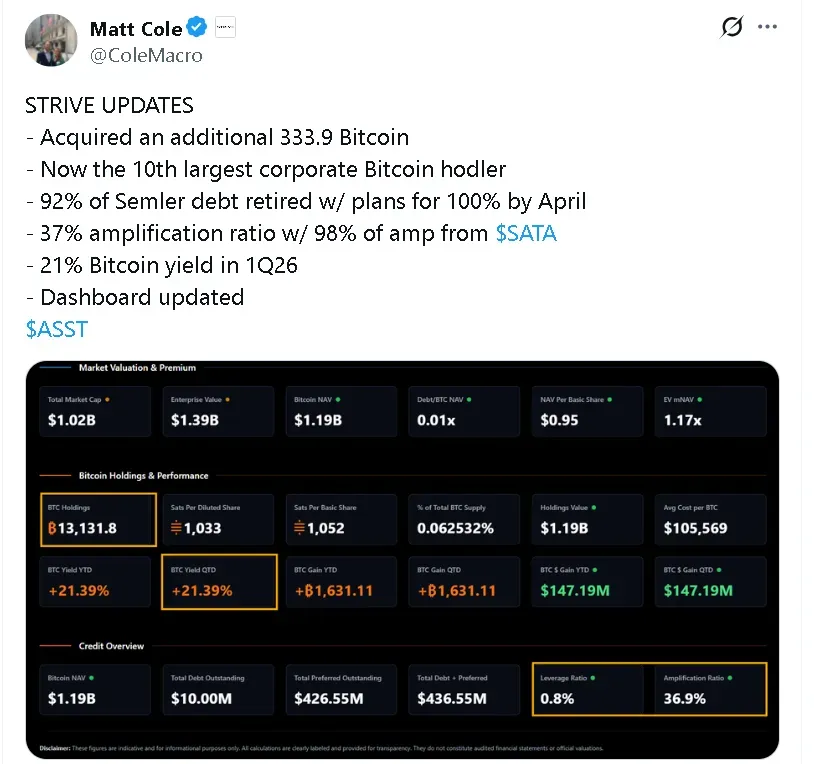The height and width of the screenshot is (764, 814).
Task: Click the BTC $ Gain YTD card
Action: click(x=587, y=581)
